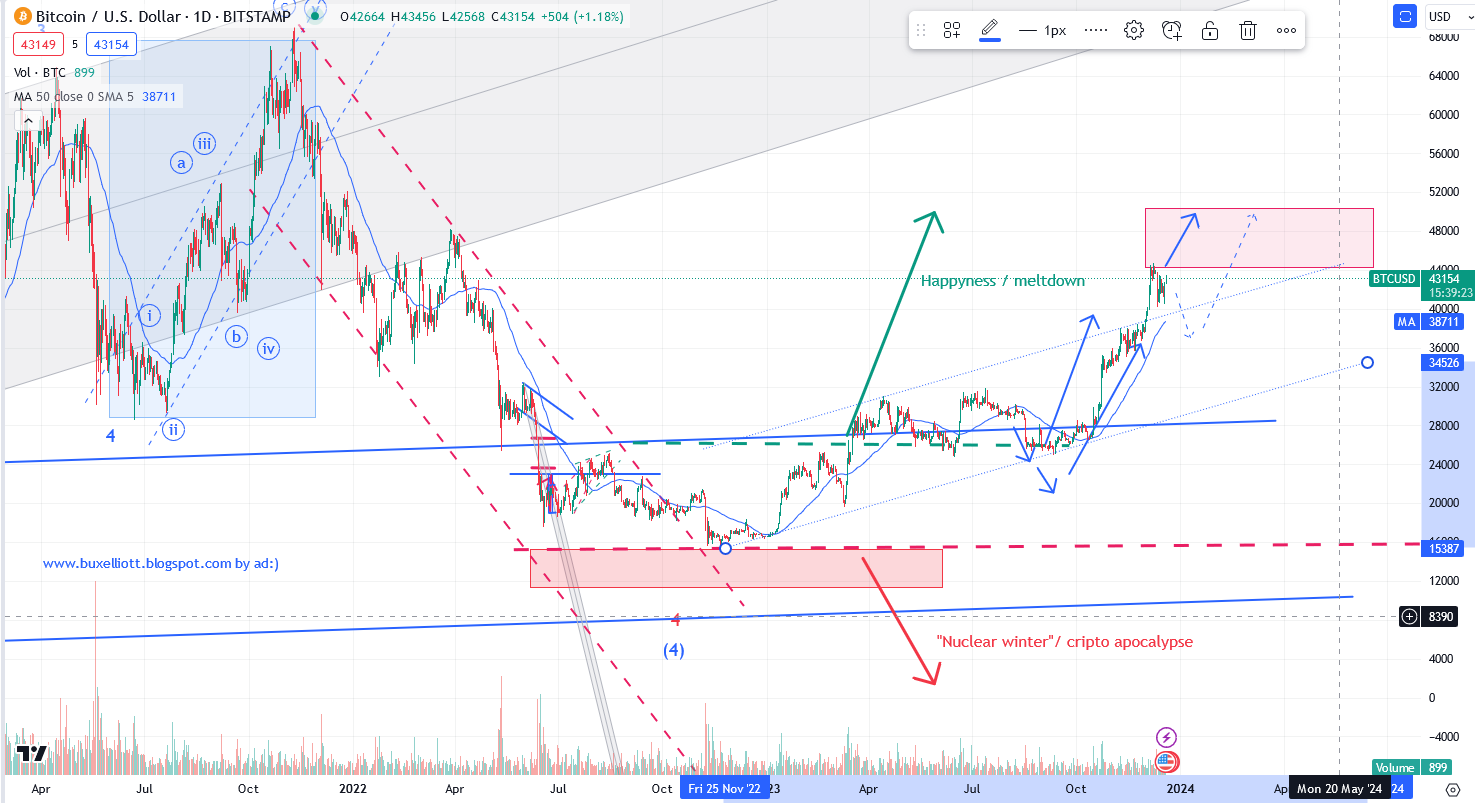Delete drawing with the trash icon
This screenshot has height=803, width=1475.
(x=1248, y=30)
